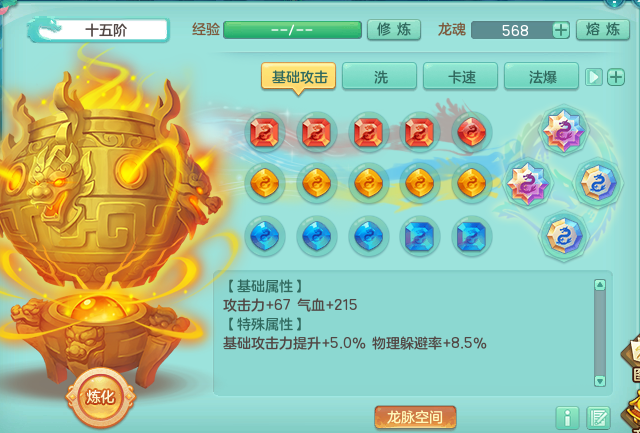Switch to the 卡速 tab
The image size is (640, 433).
[460, 76]
